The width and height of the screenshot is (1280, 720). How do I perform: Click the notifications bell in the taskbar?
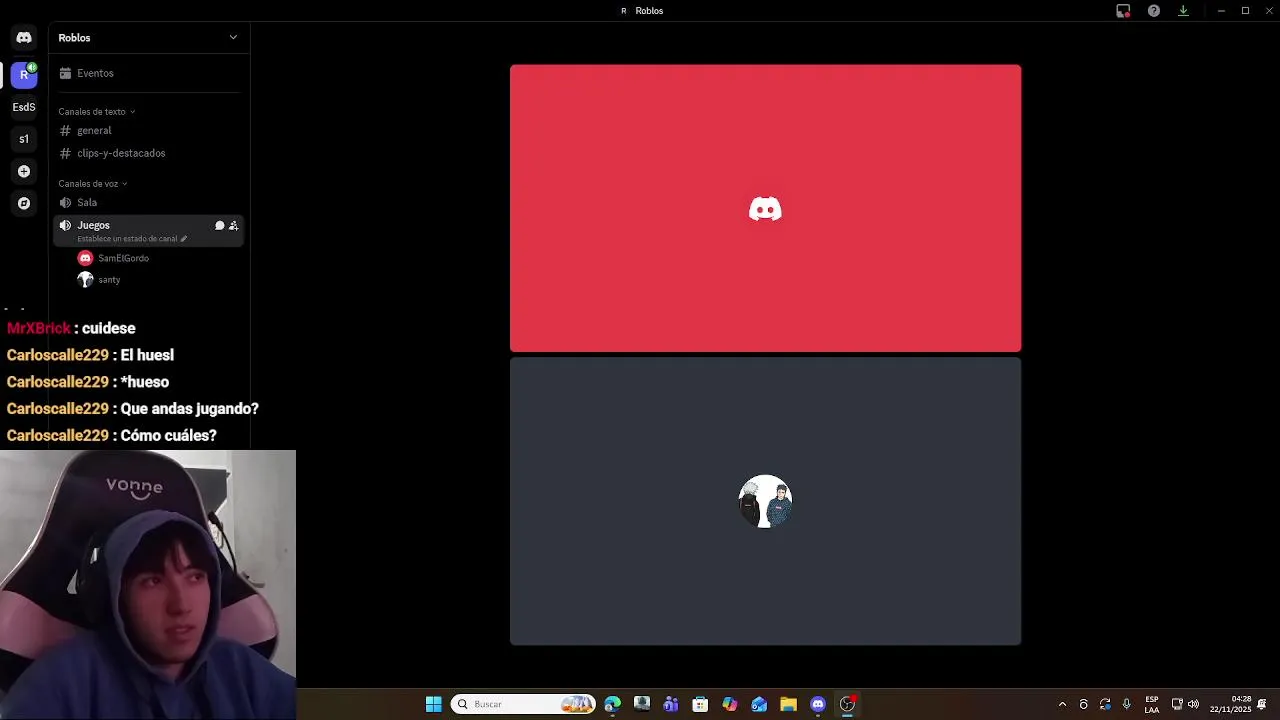[x=1263, y=704]
